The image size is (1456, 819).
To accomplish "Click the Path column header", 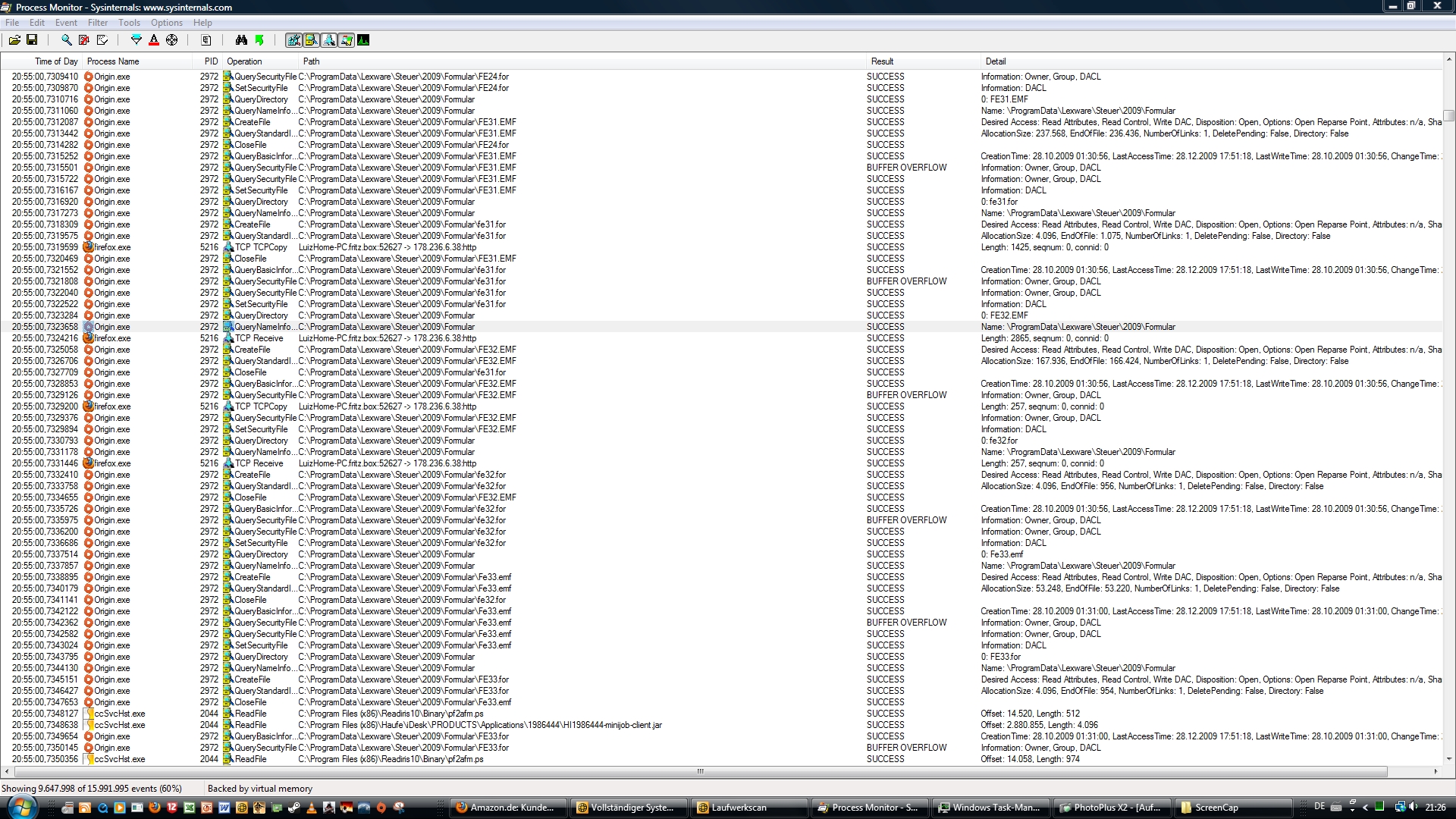I will [x=582, y=61].
